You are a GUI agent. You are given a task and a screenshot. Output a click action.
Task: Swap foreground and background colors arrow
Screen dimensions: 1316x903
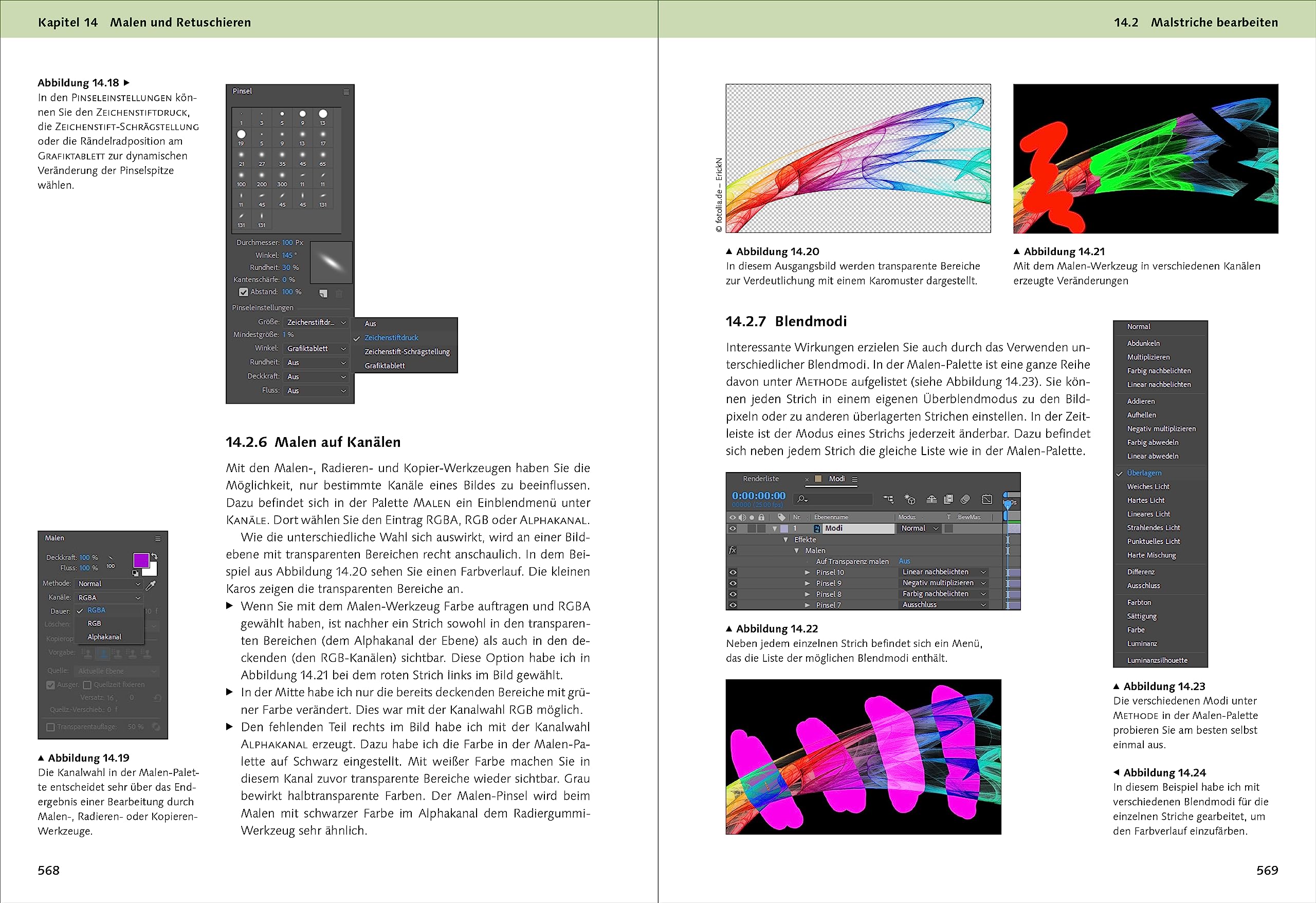155,556
